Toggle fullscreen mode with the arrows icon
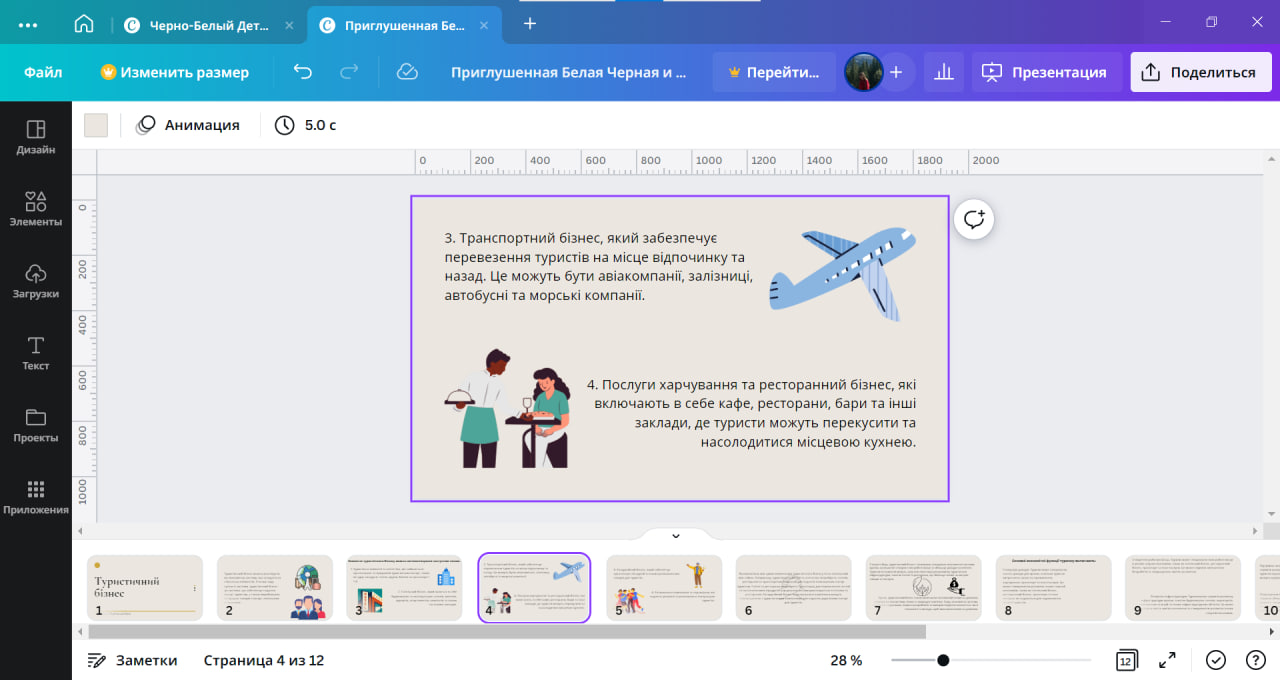Image resolution: width=1280 pixels, height=680 pixels. 1167,660
